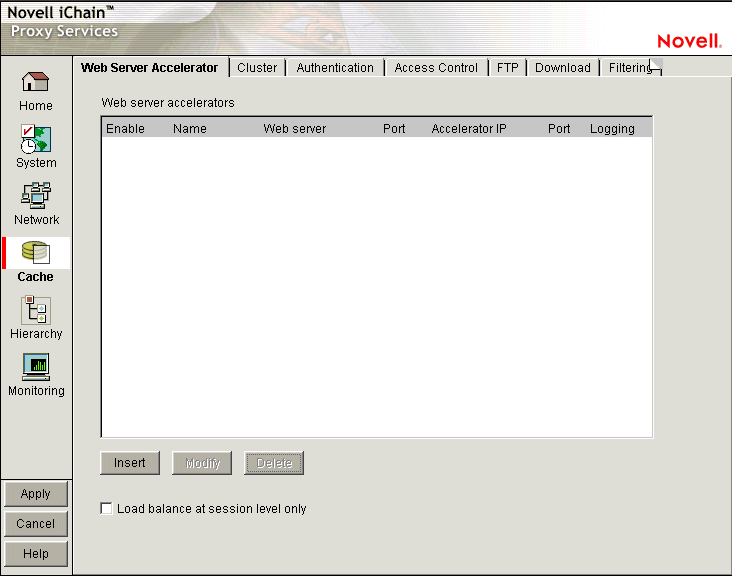Open the System settings icon
The width and height of the screenshot is (732, 576).
click(x=35, y=139)
